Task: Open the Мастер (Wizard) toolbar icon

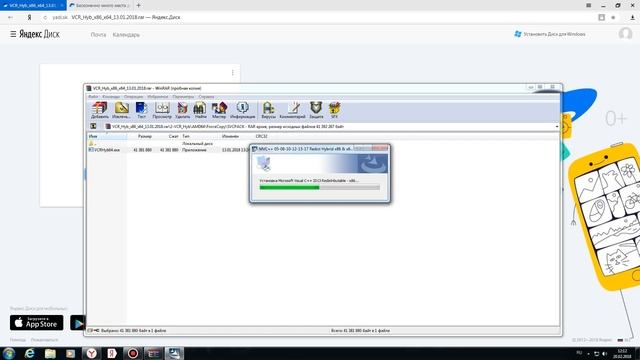Action: click(219, 110)
